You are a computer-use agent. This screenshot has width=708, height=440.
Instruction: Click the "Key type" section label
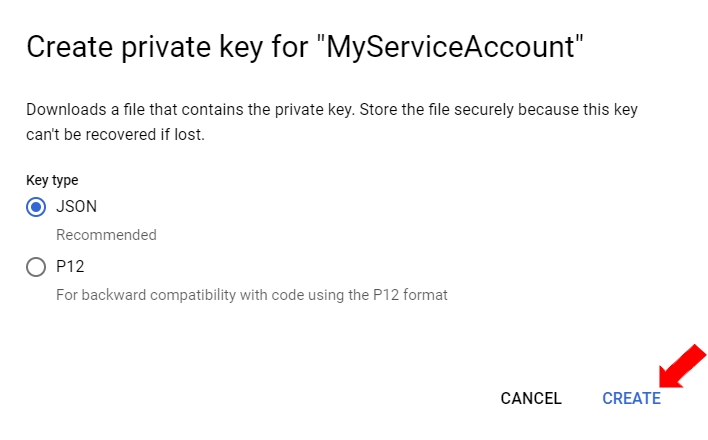[52, 181]
